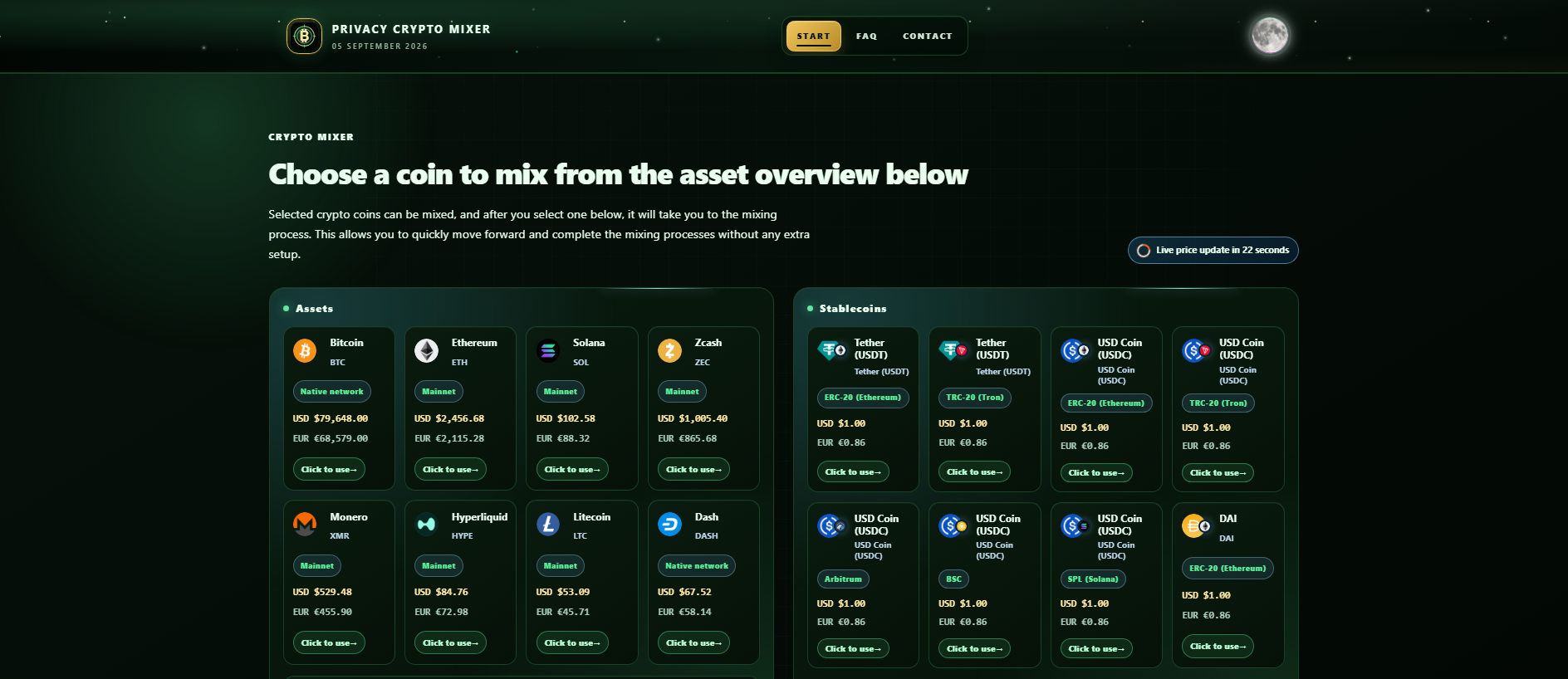This screenshot has width=1568, height=679.
Task: Click 'Click to use' under Zcash
Action: click(x=693, y=470)
